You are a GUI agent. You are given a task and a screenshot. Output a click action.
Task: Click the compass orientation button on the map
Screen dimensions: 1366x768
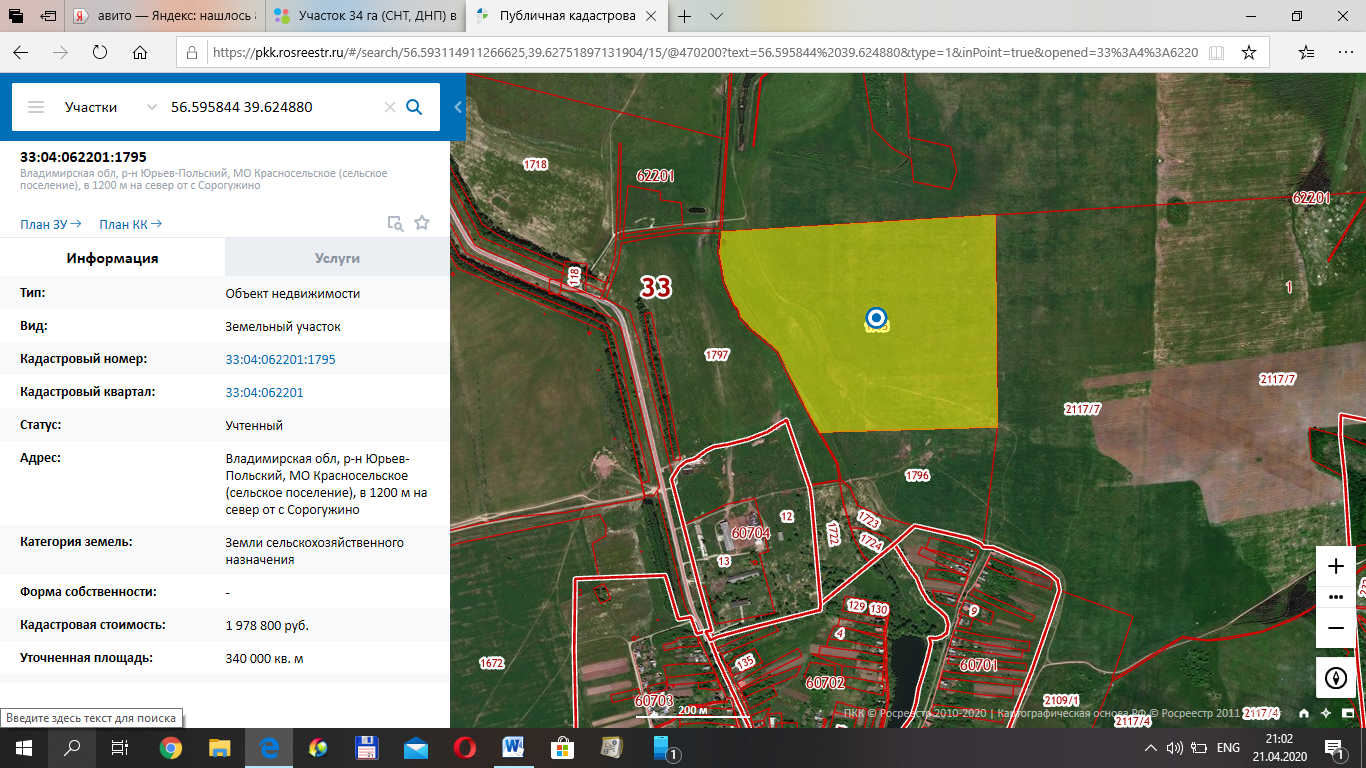coord(1335,676)
